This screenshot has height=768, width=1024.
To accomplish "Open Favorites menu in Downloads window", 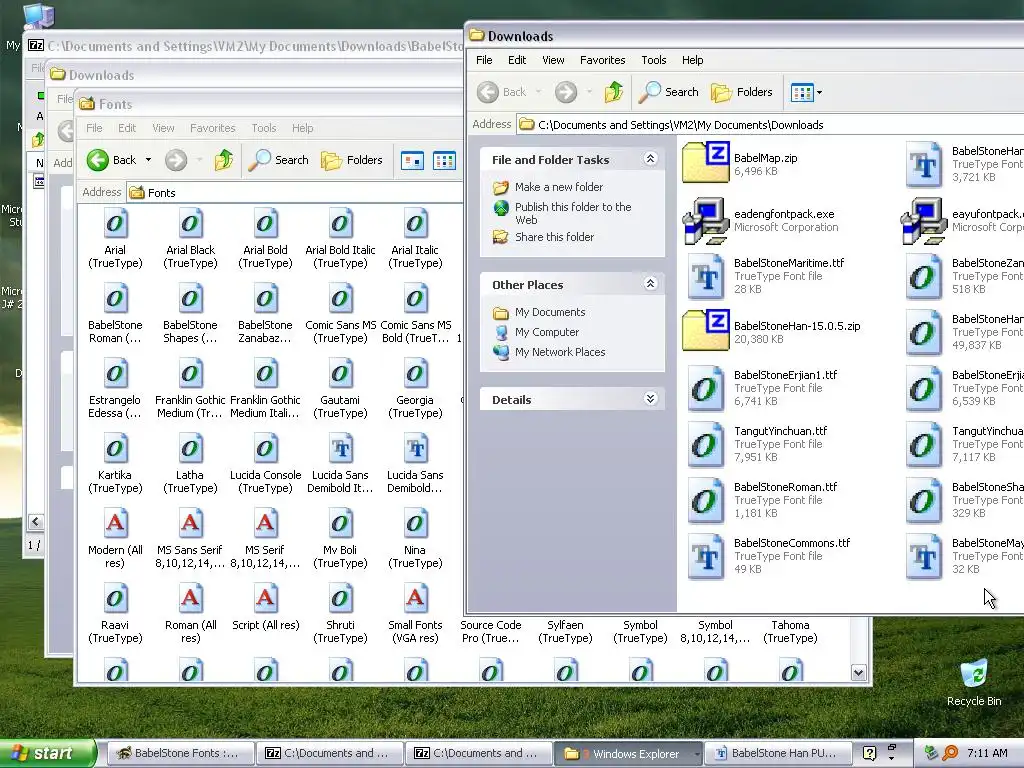I will click(x=602, y=60).
